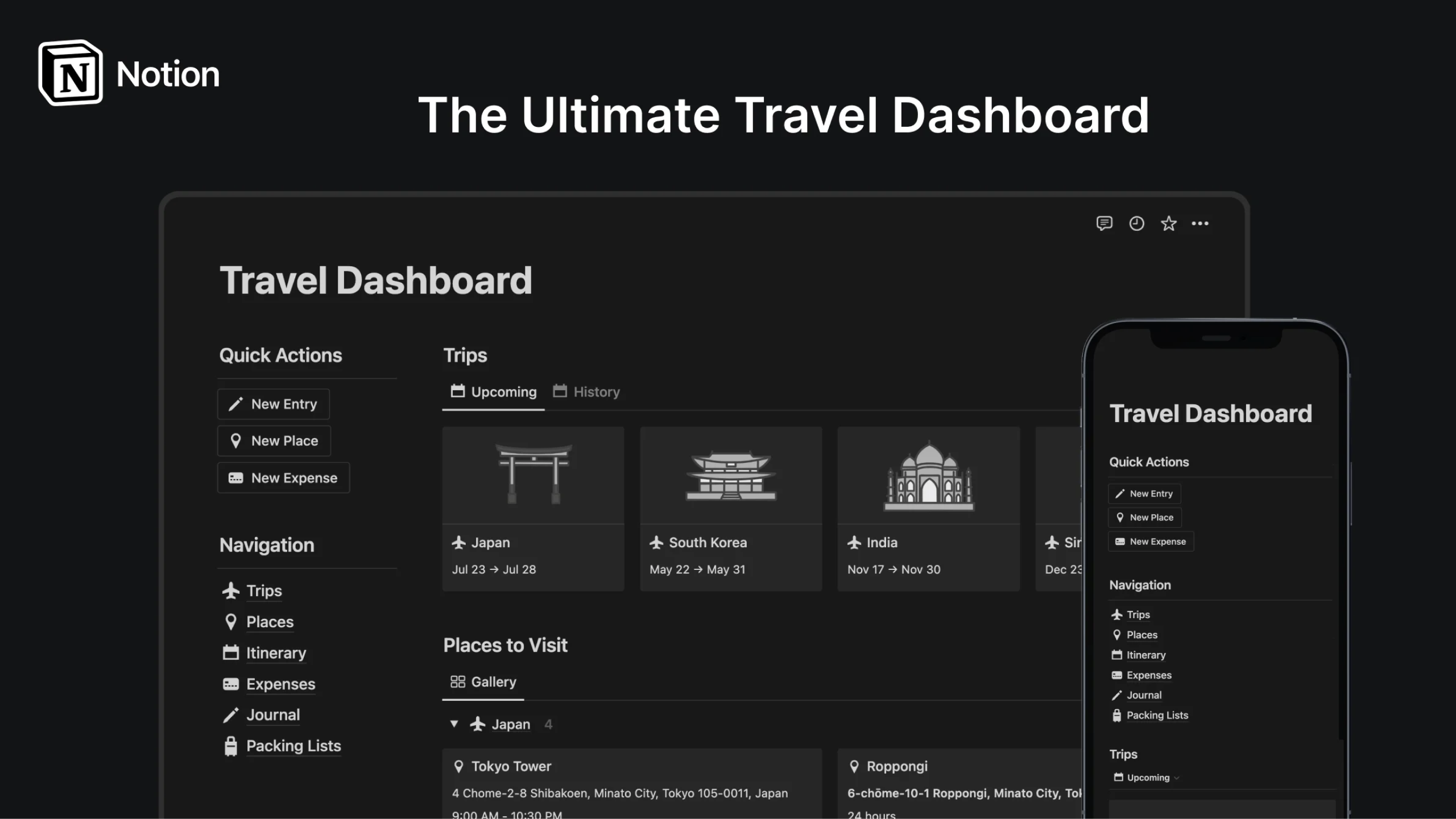Open the comments panel icon

1103,224
